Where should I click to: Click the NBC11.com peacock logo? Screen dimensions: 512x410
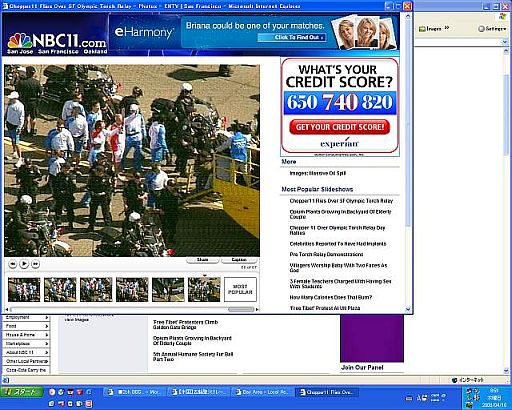[20, 41]
